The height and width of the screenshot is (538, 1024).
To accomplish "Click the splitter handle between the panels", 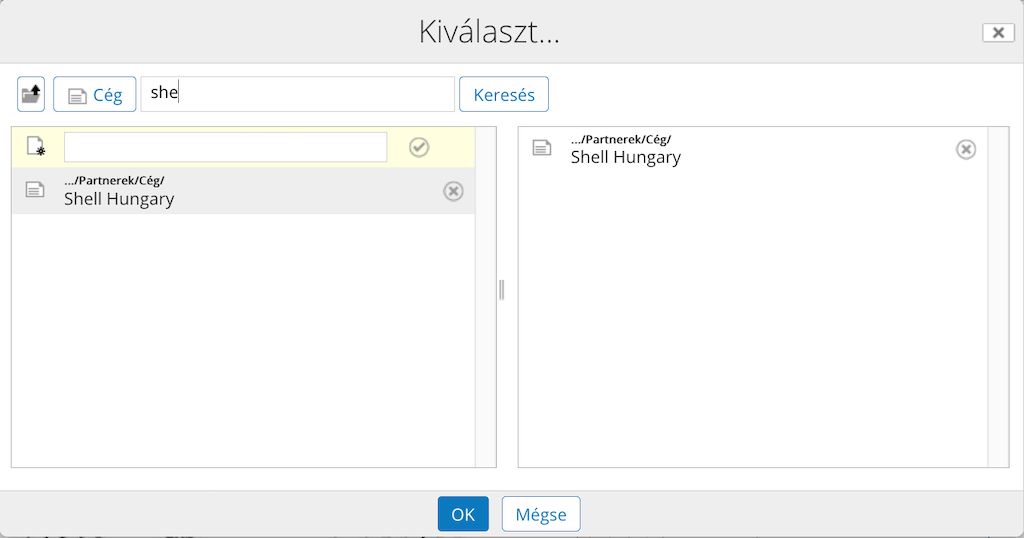I will [502, 290].
